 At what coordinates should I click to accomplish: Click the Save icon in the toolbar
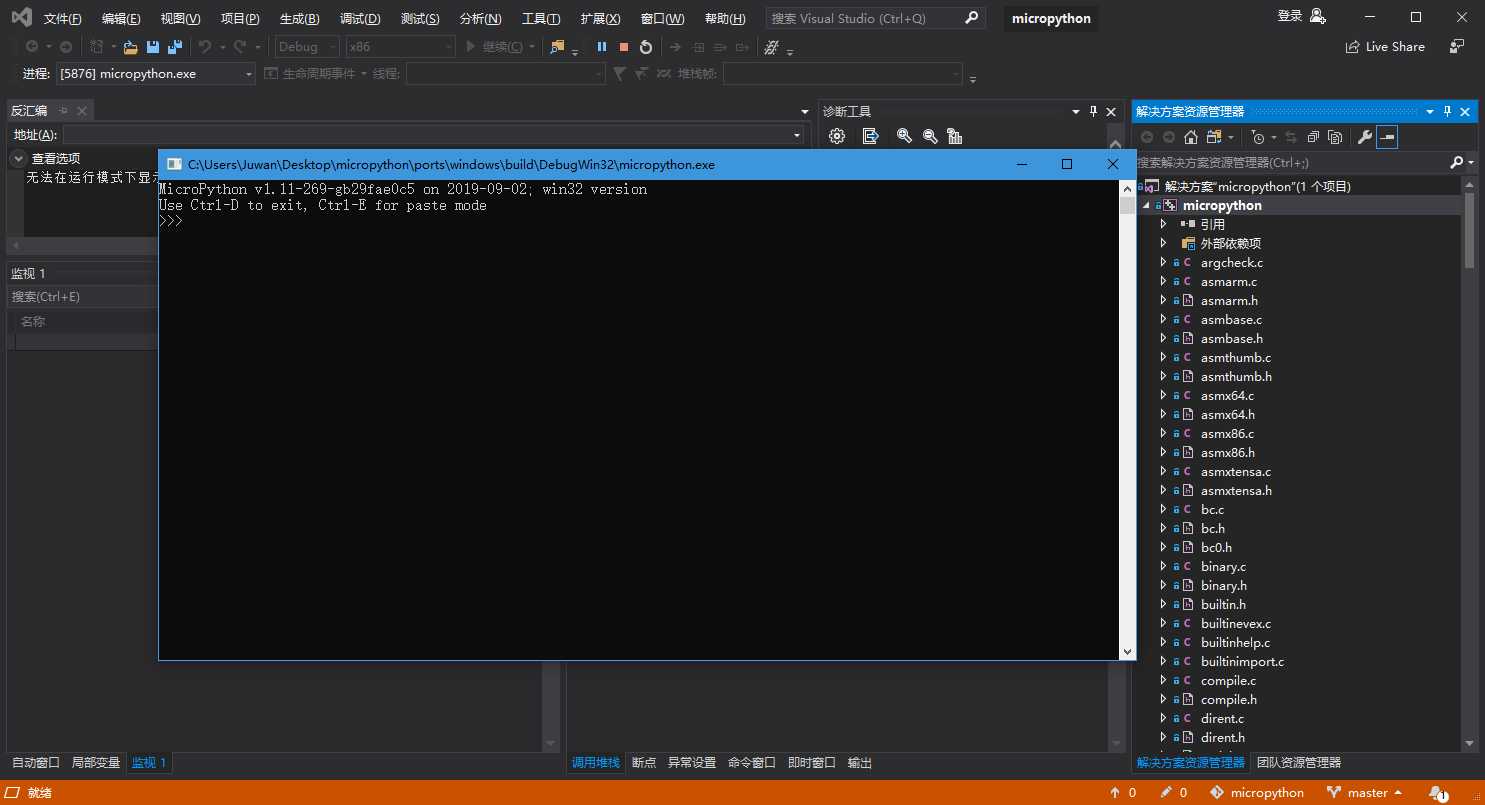[153, 47]
